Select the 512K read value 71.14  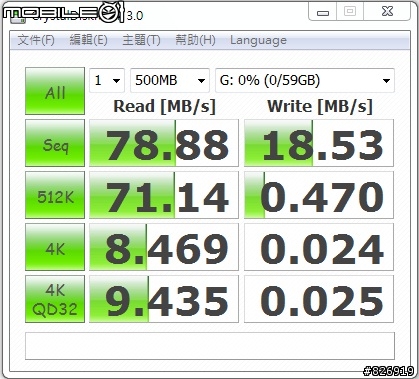pos(164,195)
